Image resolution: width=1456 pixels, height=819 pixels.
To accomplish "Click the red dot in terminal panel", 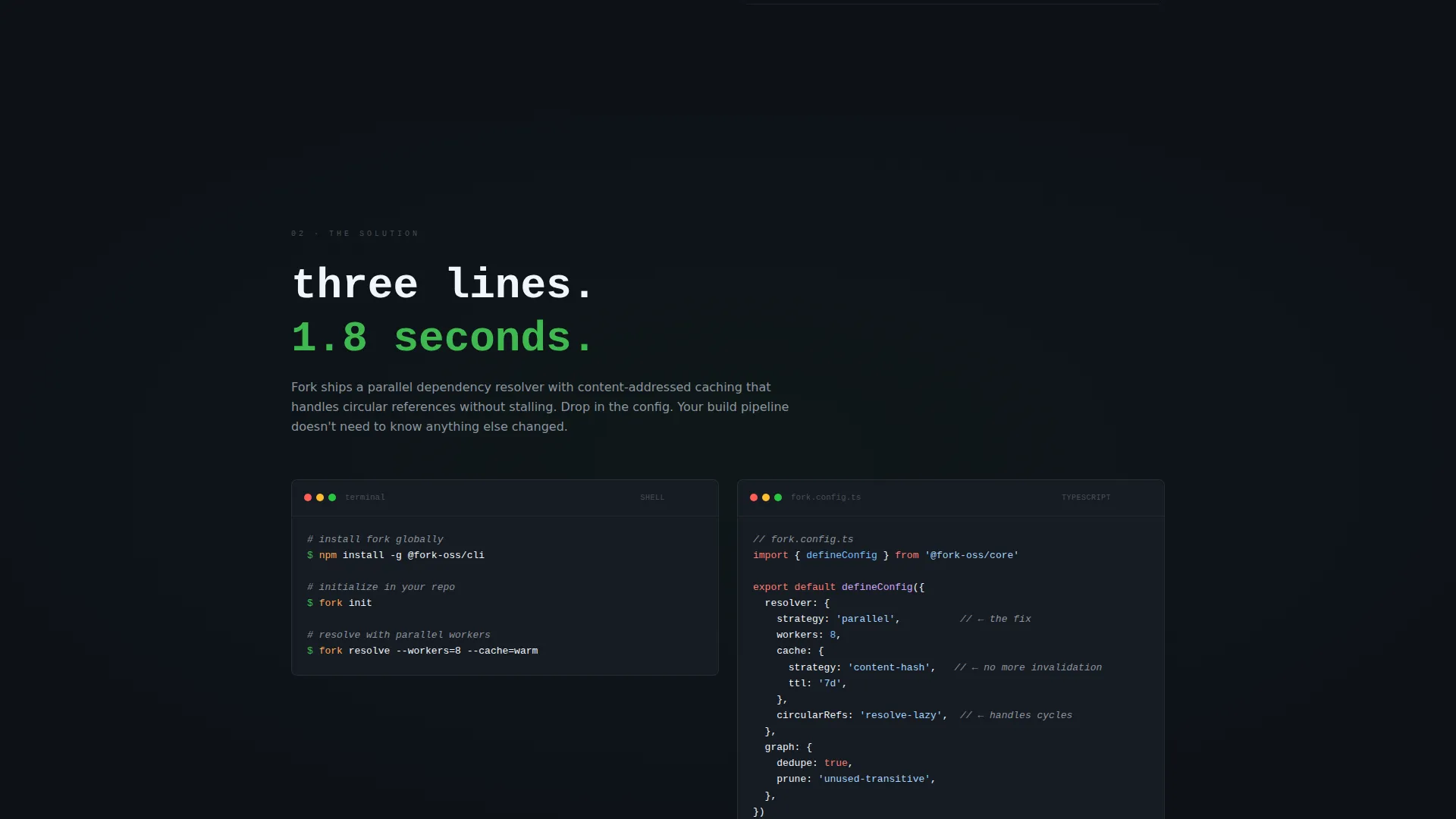I will pyautogui.click(x=308, y=497).
